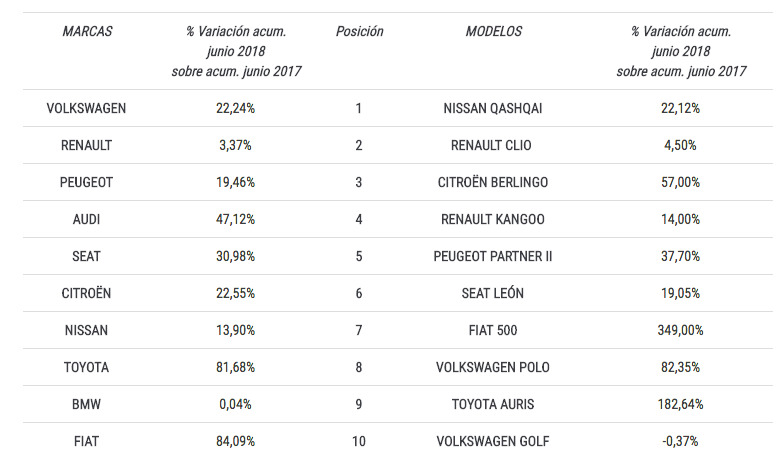Screen dimensions: 777x464
Task: Select the RENAULT brand cell
Action: [x=87, y=145]
